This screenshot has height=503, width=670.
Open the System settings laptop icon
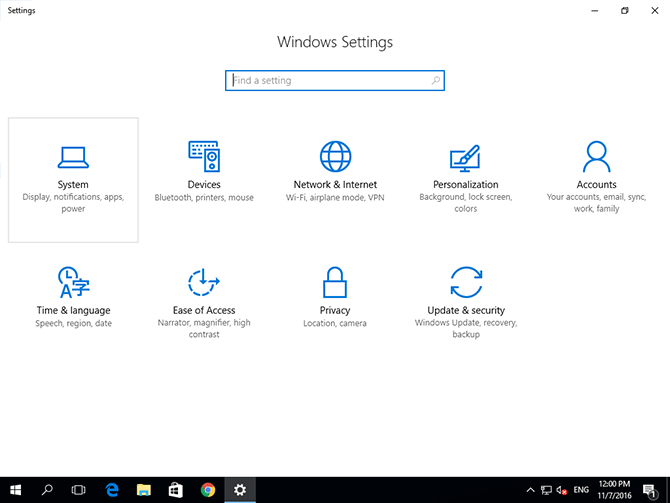coord(73,157)
